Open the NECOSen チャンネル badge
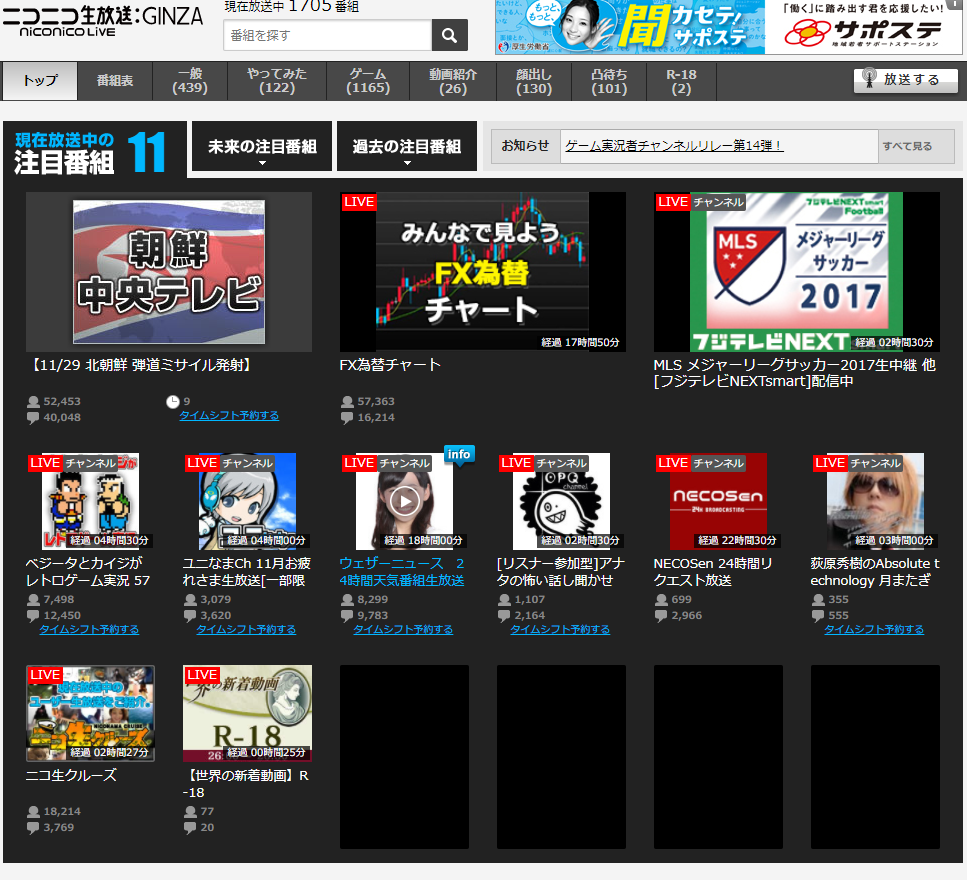The width and height of the screenshot is (967, 880). (718, 463)
